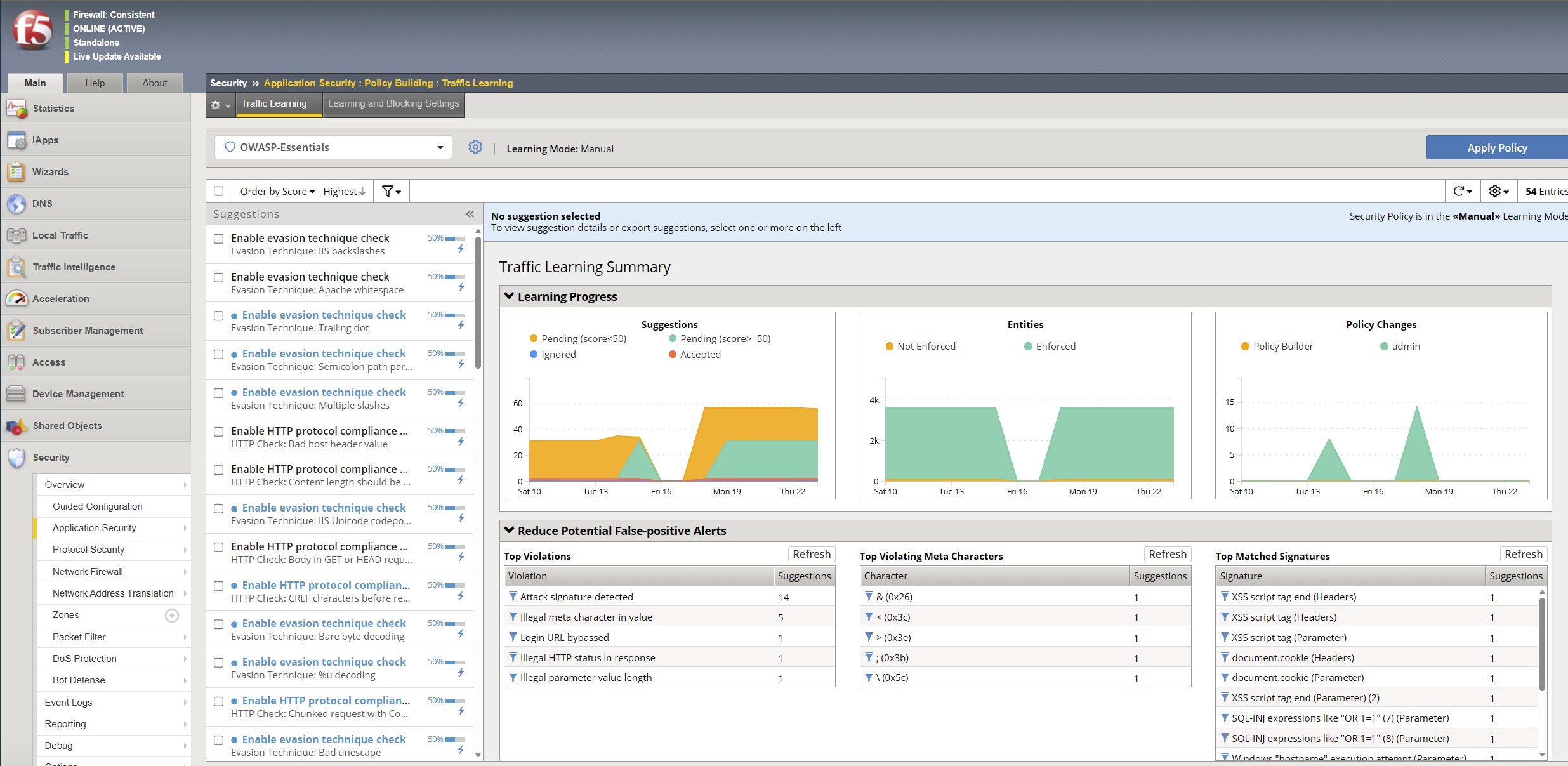Open the Order by Score dropdown
1568x766 pixels.
[x=277, y=191]
